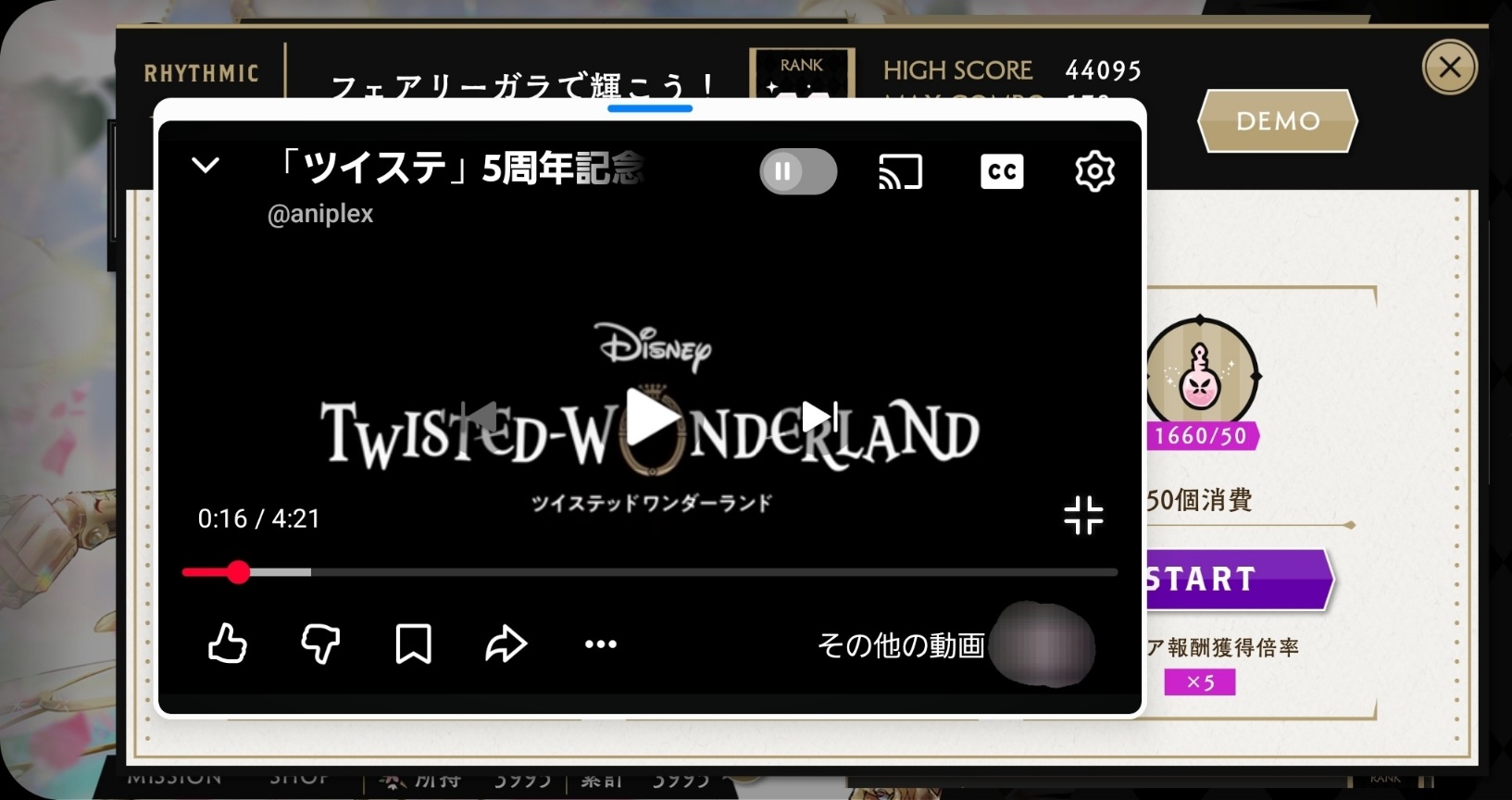This screenshot has width=1512, height=800.
Task: Click the red video progress bar handle
Action: [238, 572]
